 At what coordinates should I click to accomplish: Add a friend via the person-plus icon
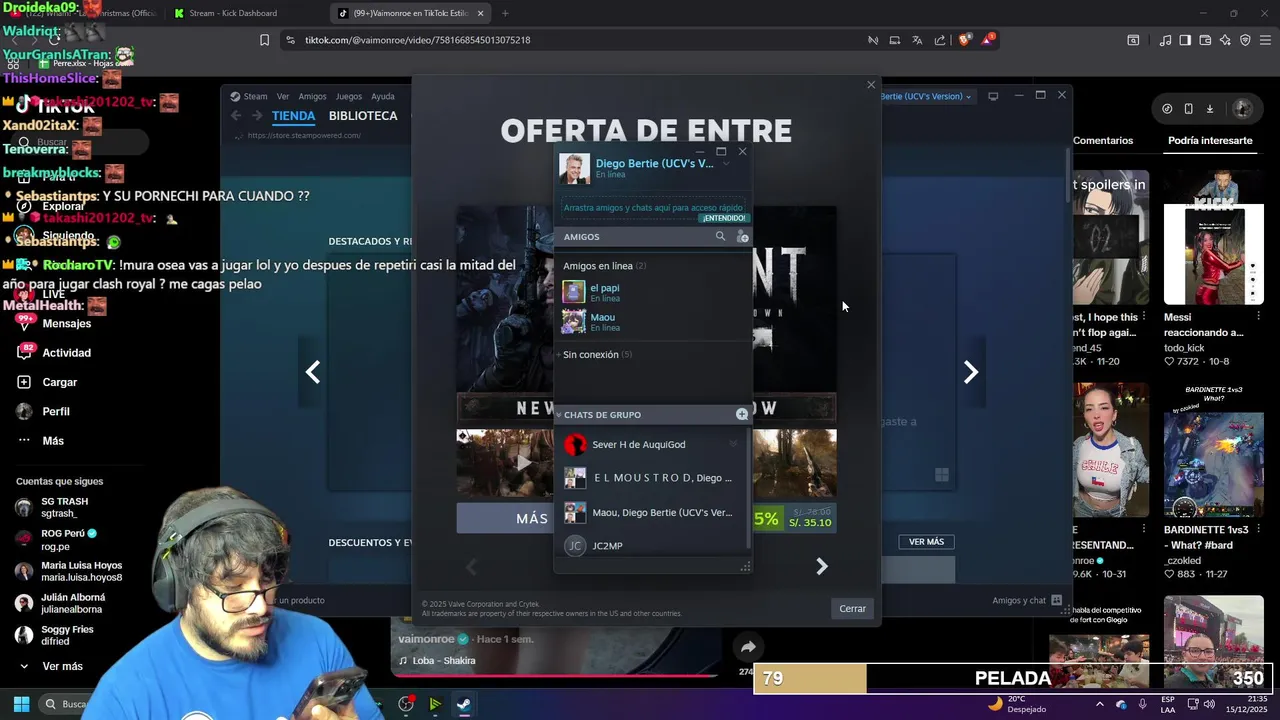tap(742, 237)
